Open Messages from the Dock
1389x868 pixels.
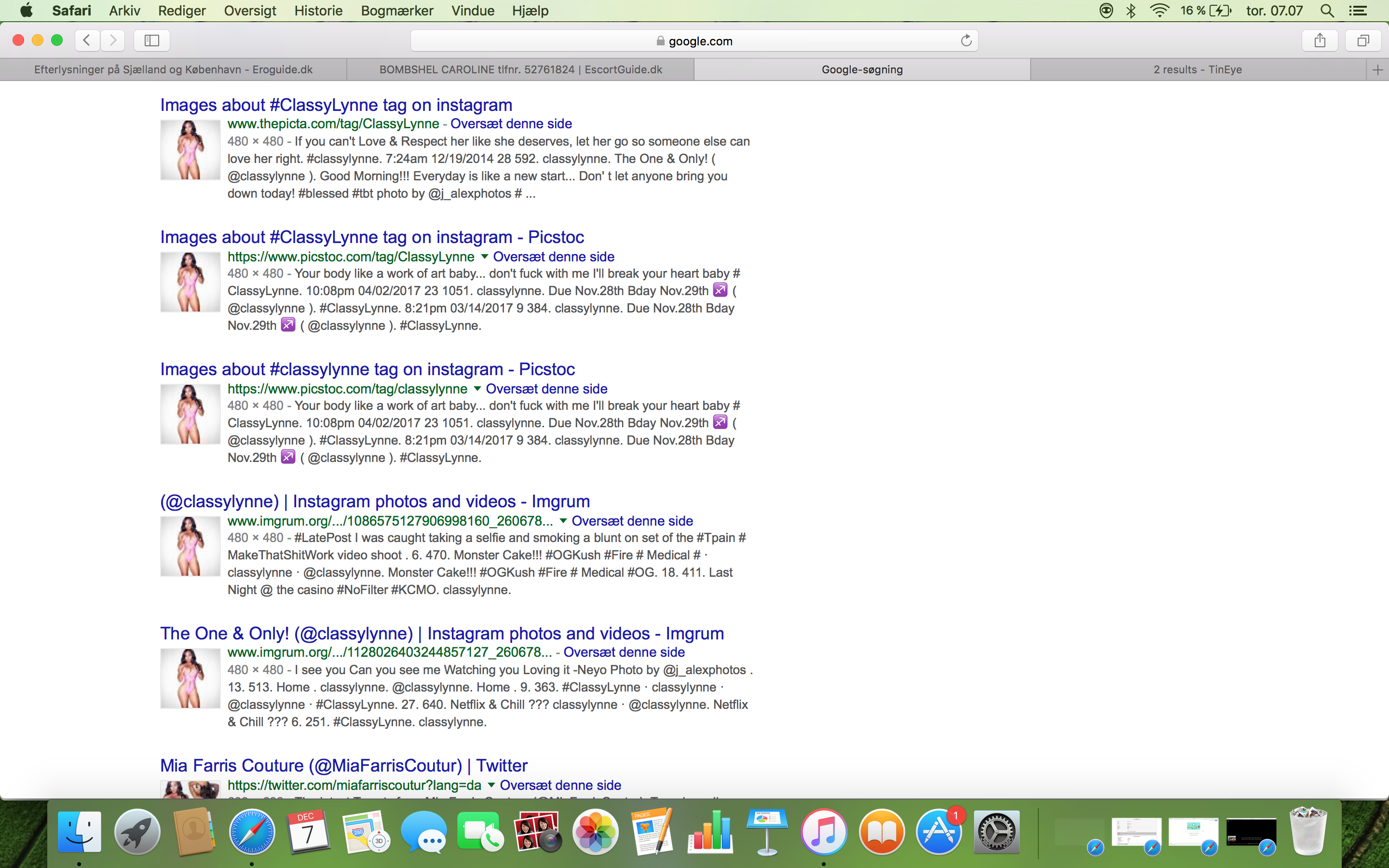[423, 831]
